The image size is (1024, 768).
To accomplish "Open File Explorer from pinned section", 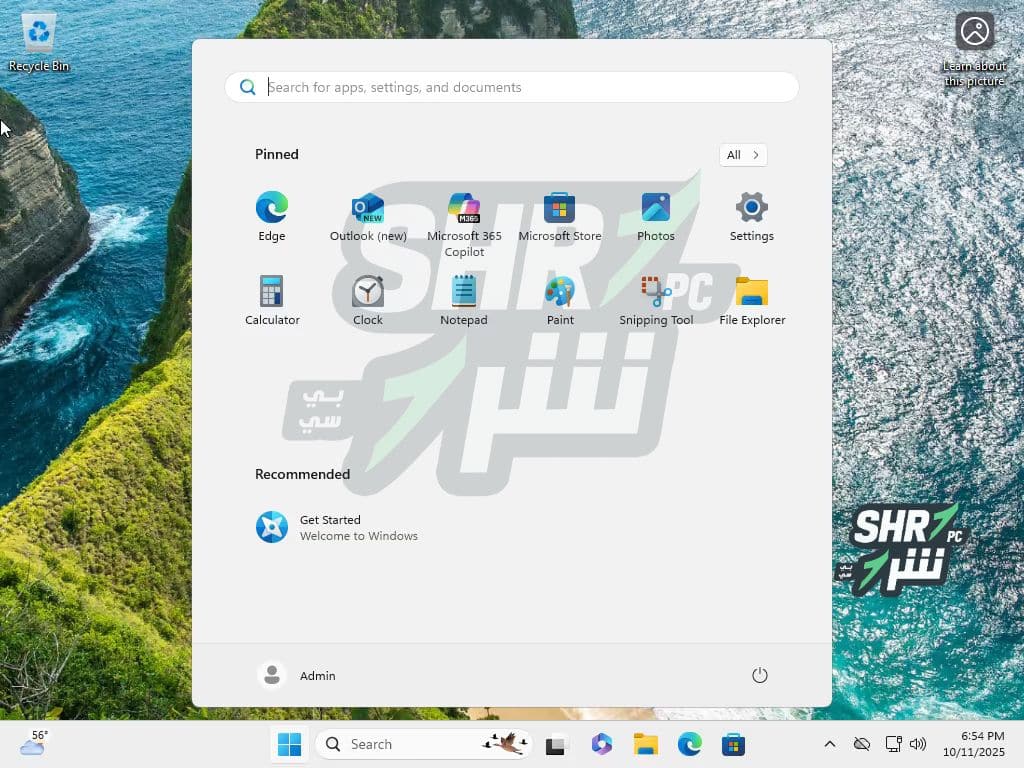I will (x=752, y=292).
